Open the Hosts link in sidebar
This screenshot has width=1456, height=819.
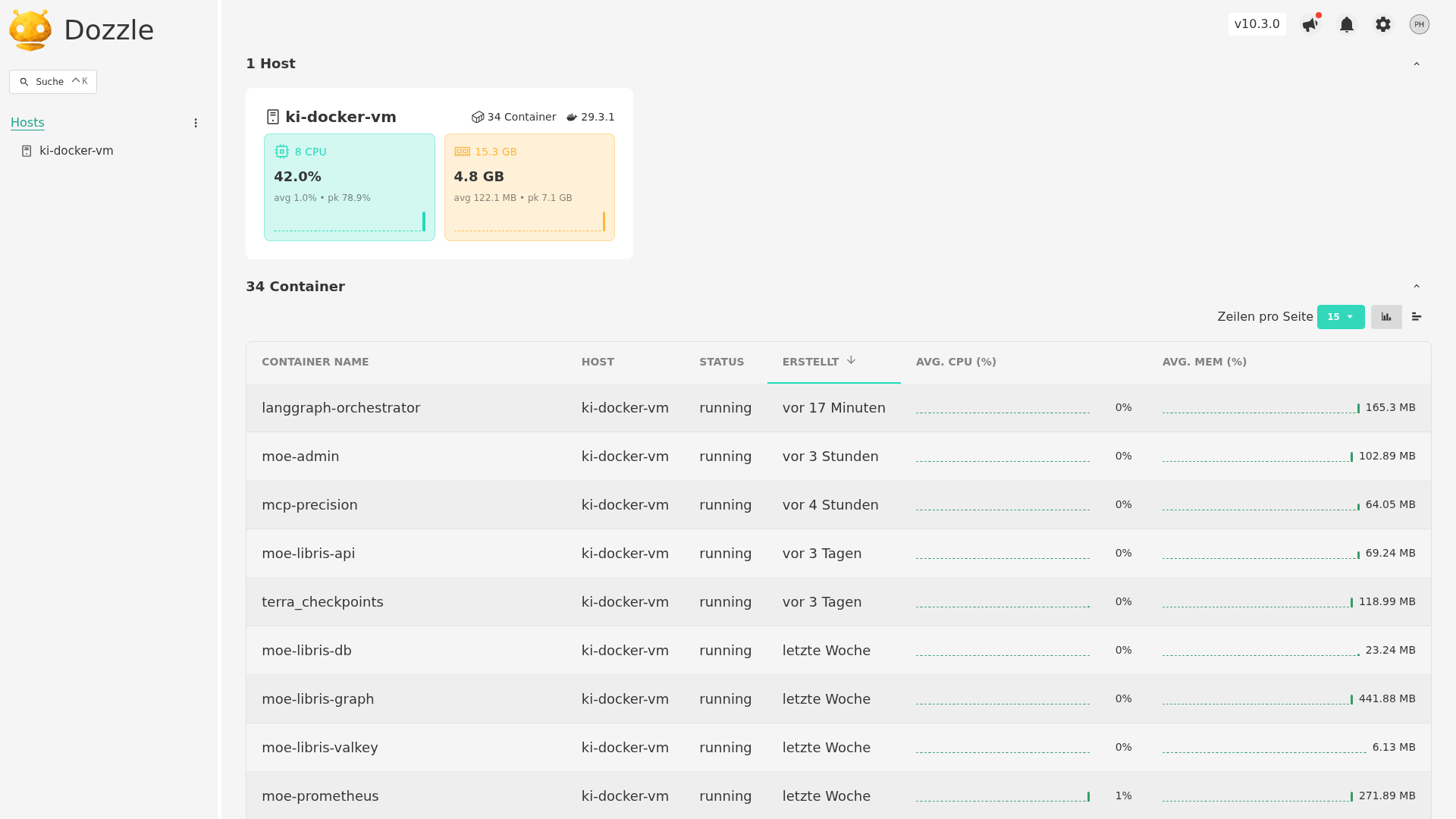(27, 122)
